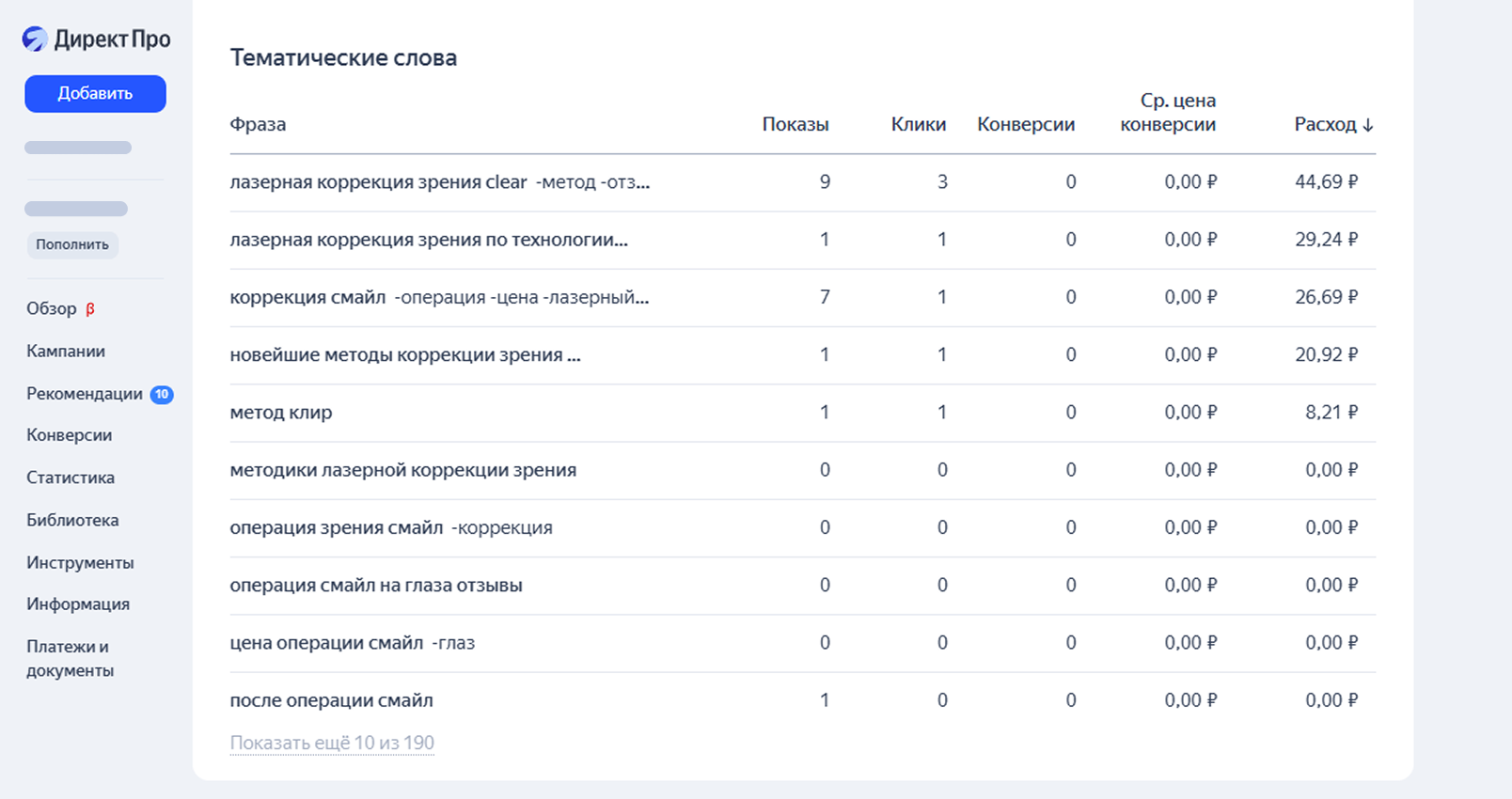Open the Информация menu item

click(78, 603)
